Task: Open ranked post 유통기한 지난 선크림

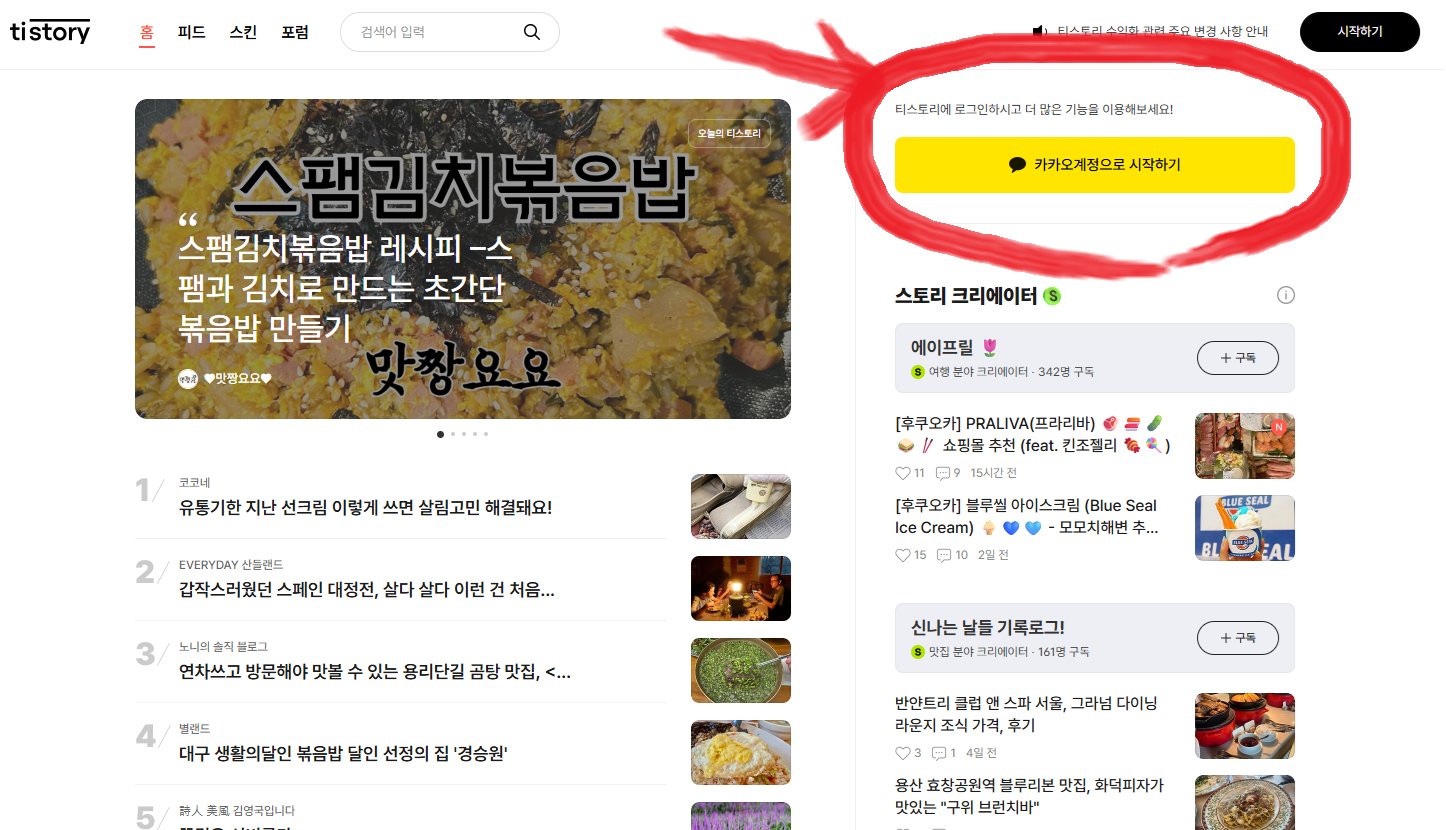Action: pos(366,508)
